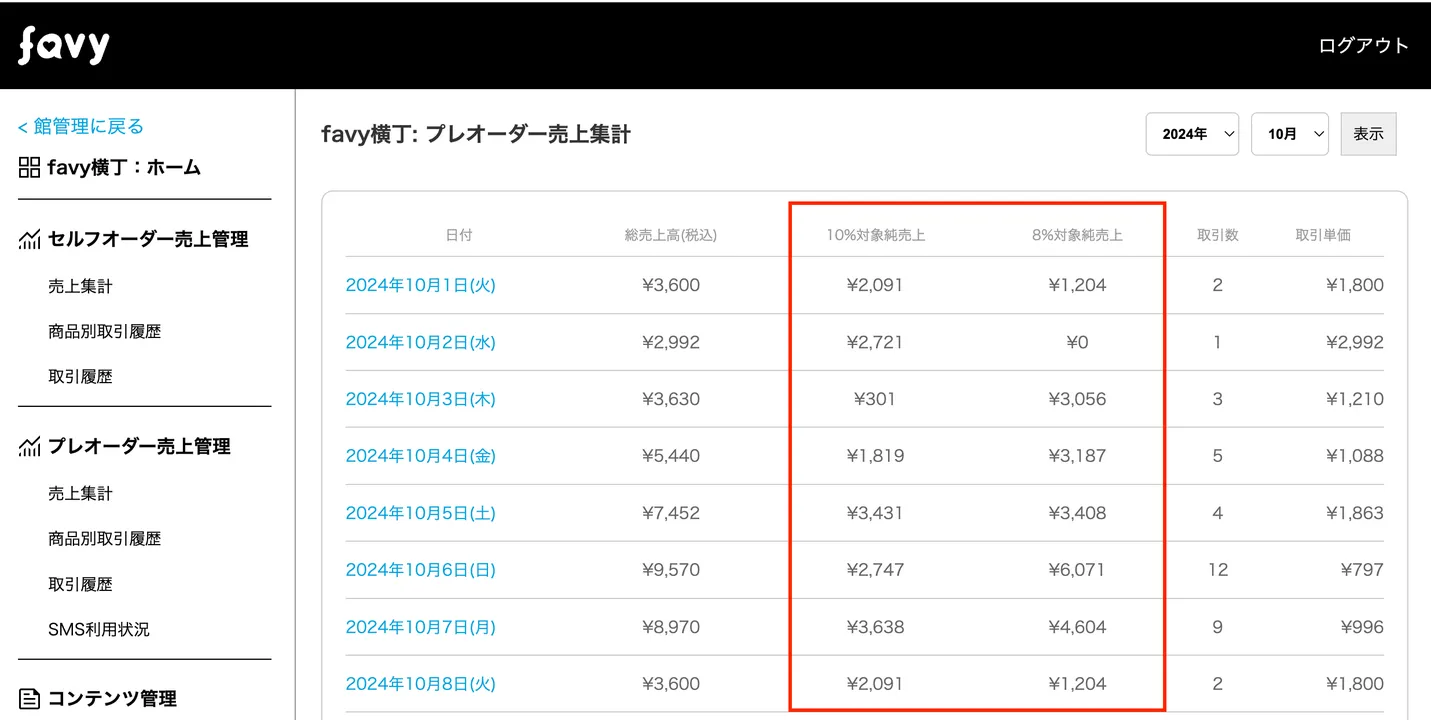Click the favy logo in the header
1431x720 pixels.
(63, 45)
